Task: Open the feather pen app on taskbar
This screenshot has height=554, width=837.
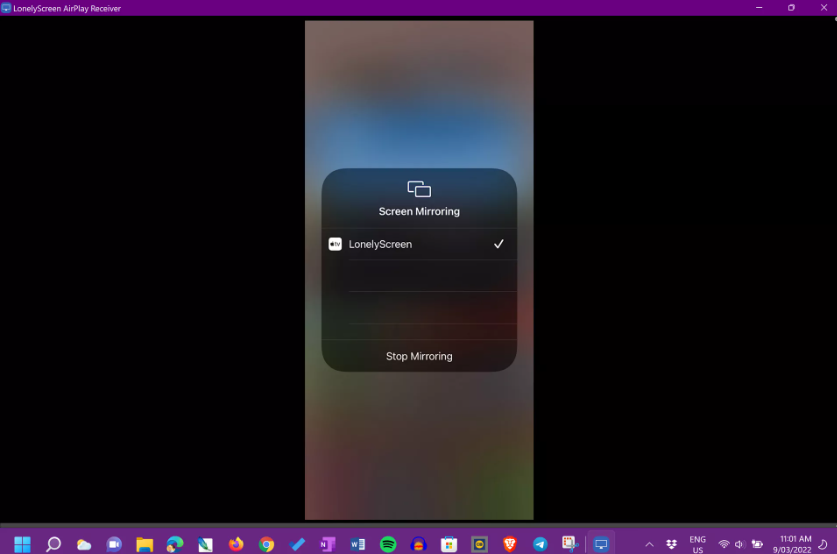Action: coord(206,544)
